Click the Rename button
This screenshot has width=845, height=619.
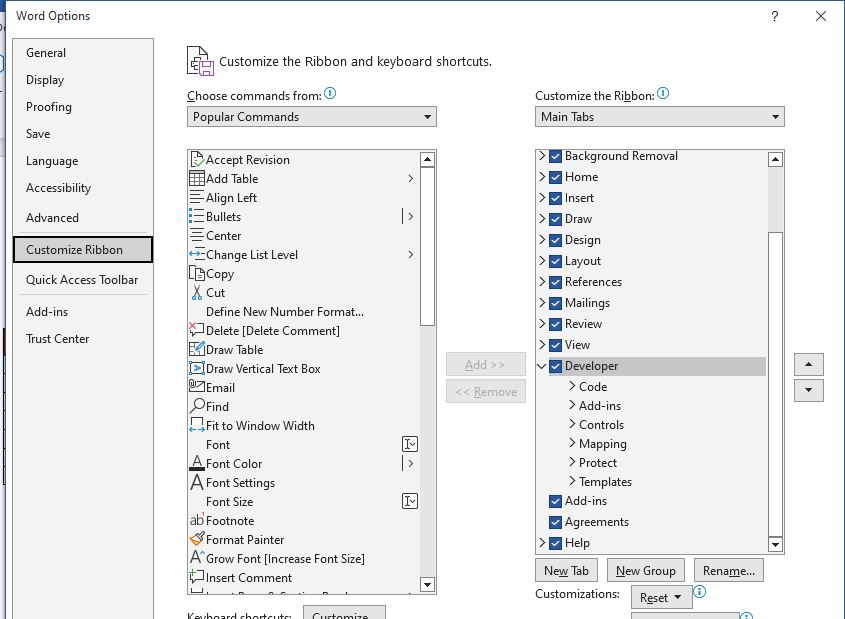pos(728,571)
